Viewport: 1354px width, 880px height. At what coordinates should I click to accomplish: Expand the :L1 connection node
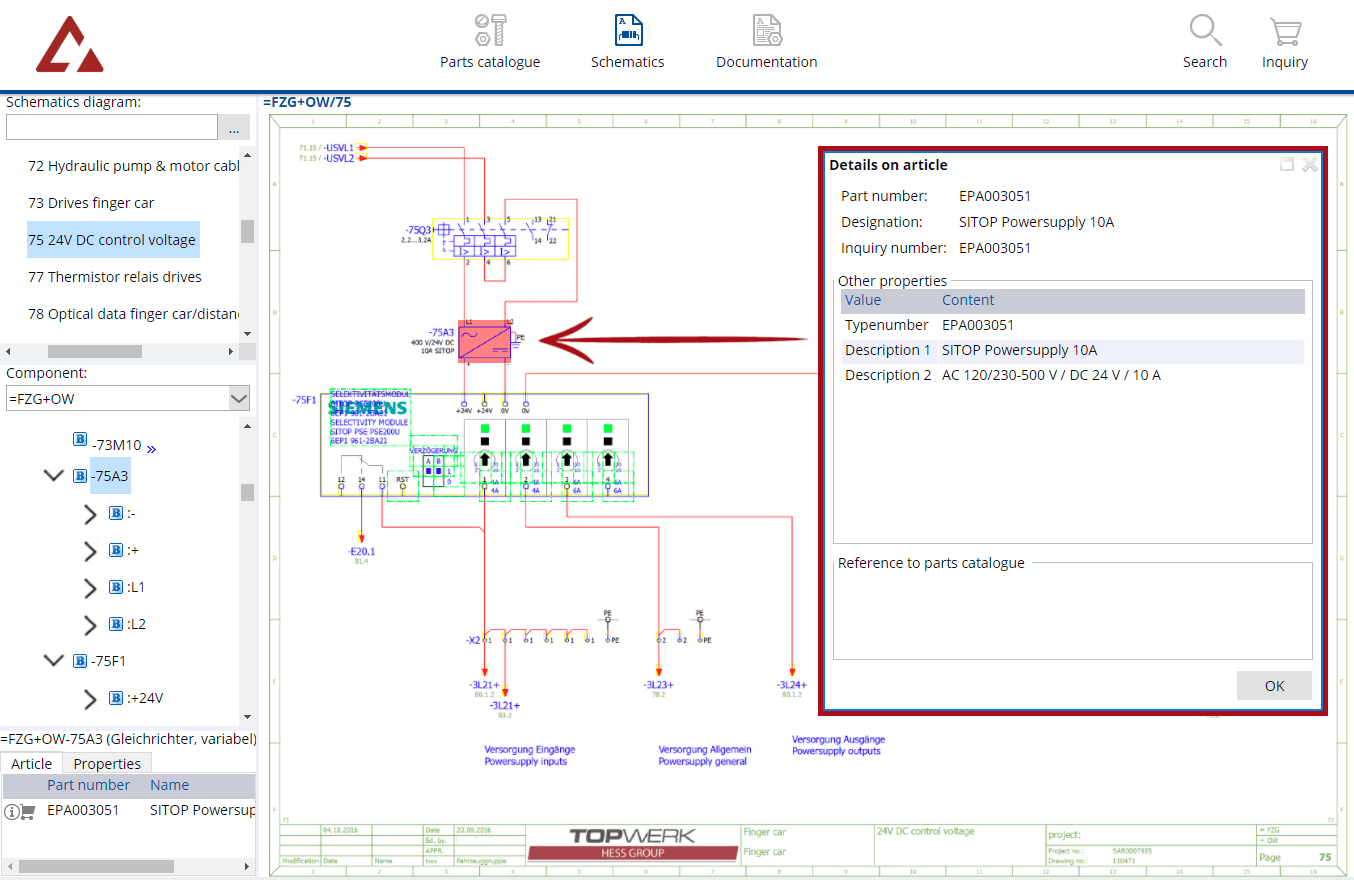click(90, 587)
